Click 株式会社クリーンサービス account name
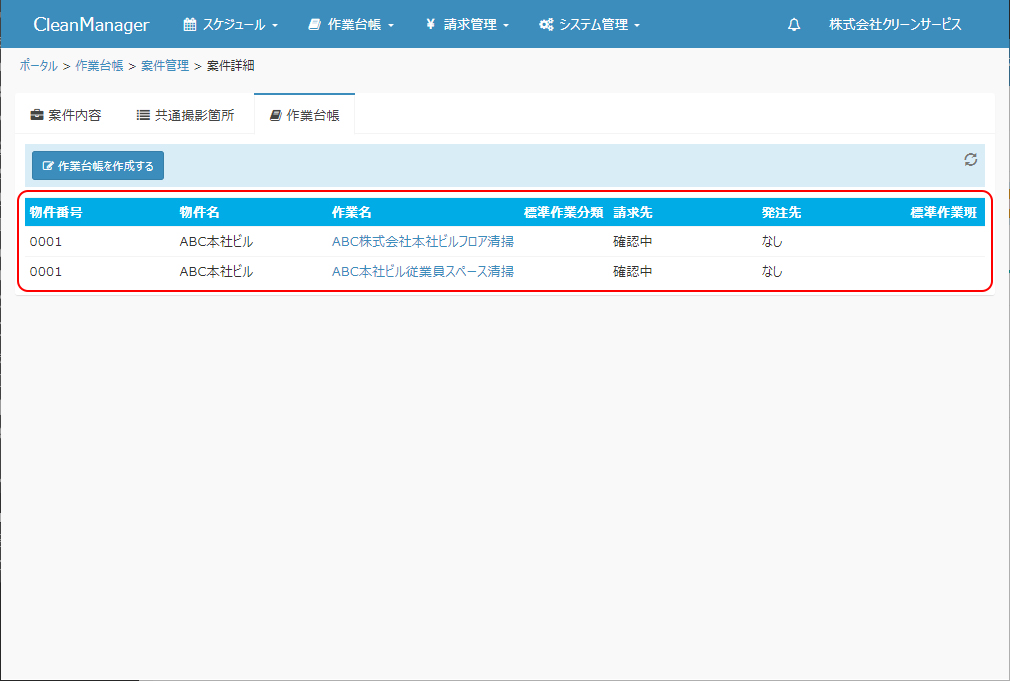1010x681 pixels. point(895,25)
